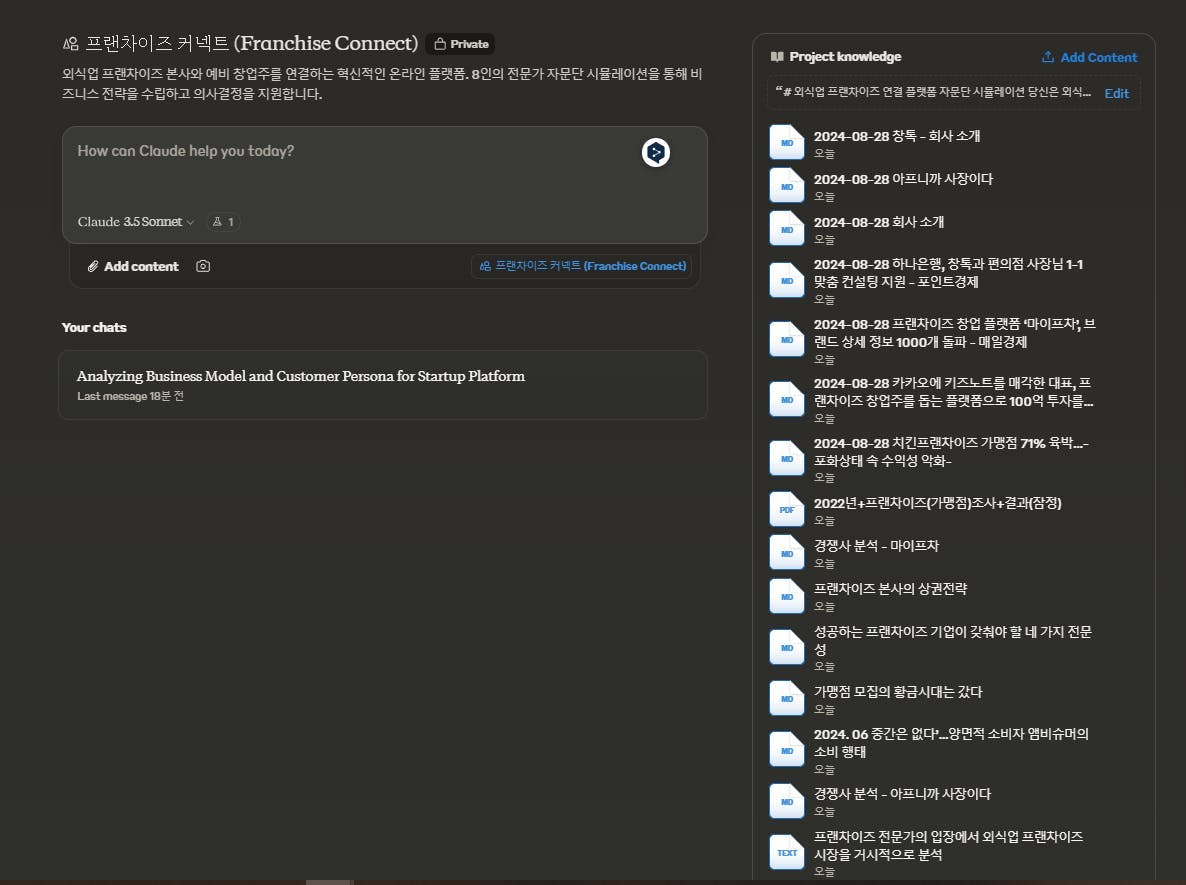
Task: Open MD file icon for '프랜차이즈 본사의 상권전략'
Action: click(x=787, y=597)
